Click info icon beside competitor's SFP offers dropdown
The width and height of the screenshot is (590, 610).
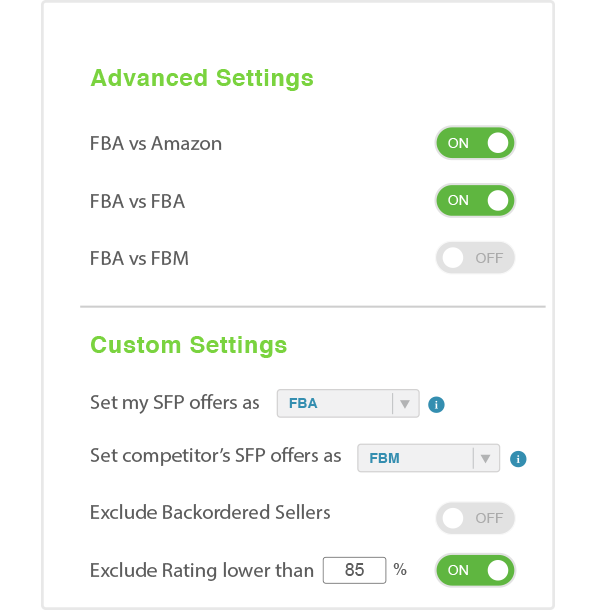coord(518,459)
